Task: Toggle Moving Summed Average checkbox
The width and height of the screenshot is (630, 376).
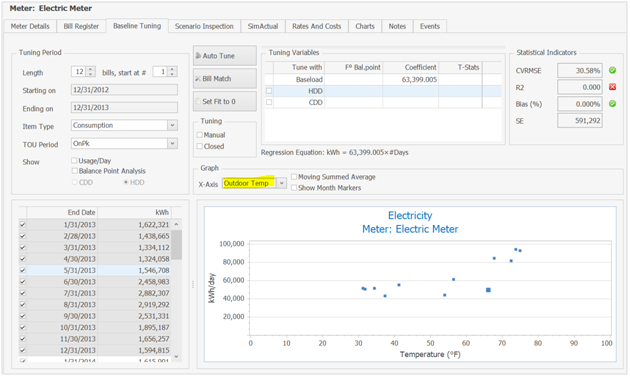Action: click(294, 177)
